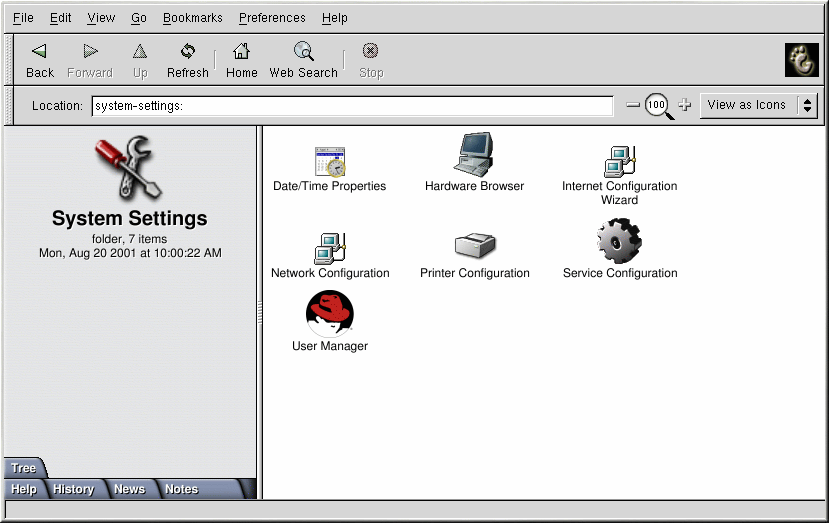The image size is (829, 523).
Task: Select the Tree sidebar tab
Action: tap(24, 468)
